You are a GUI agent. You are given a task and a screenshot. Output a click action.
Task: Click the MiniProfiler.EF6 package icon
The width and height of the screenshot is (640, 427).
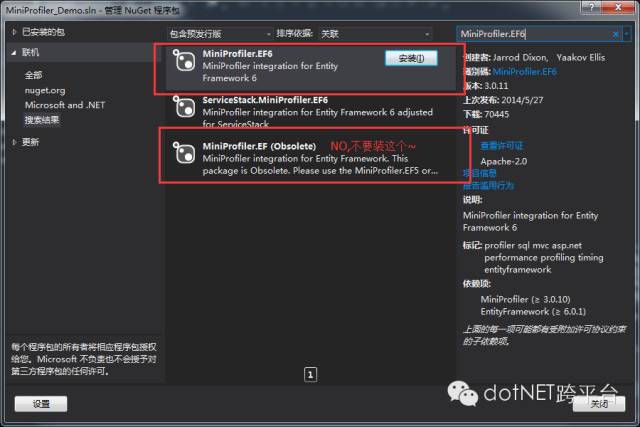pyautogui.click(x=184, y=60)
